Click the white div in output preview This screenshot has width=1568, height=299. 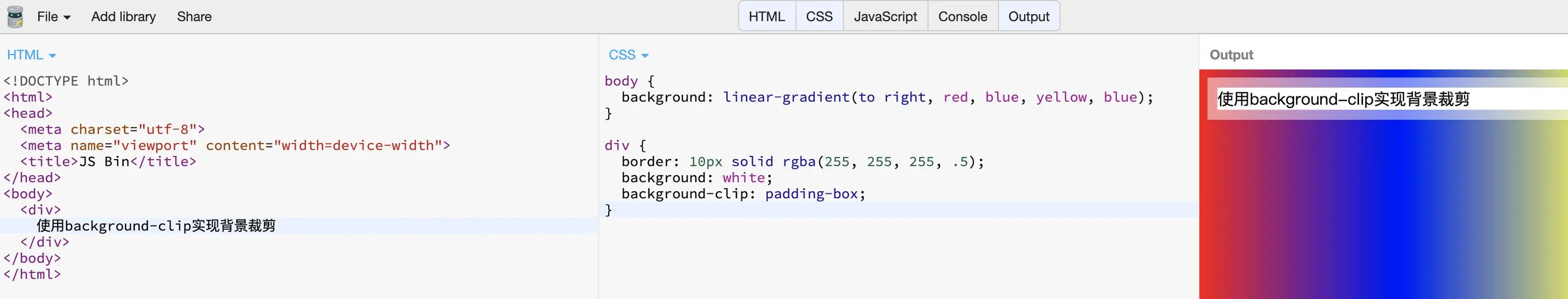tap(1390, 99)
